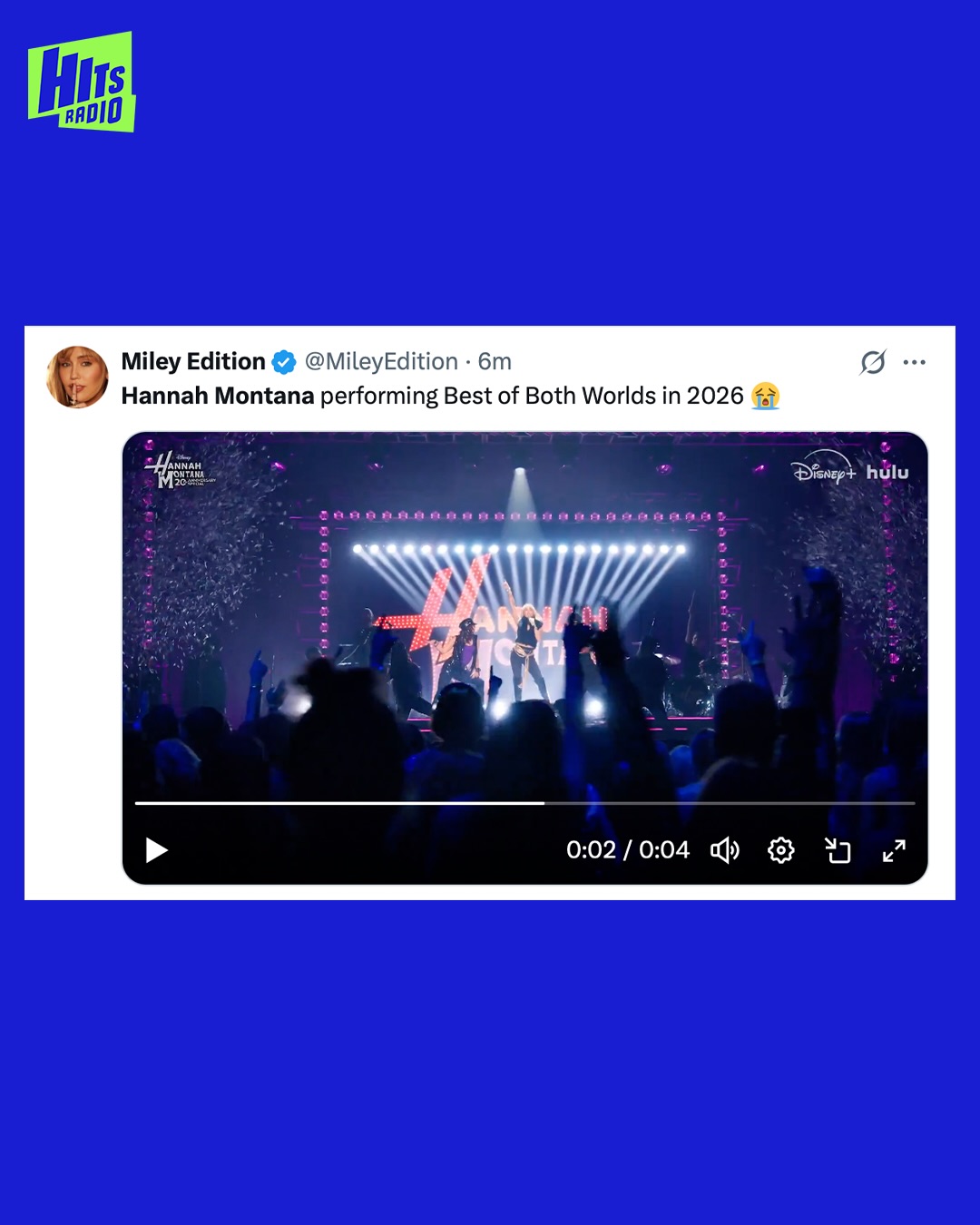Viewport: 980px width, 1225px height.
Task: Open video settings gear
Action: [780, 850]
